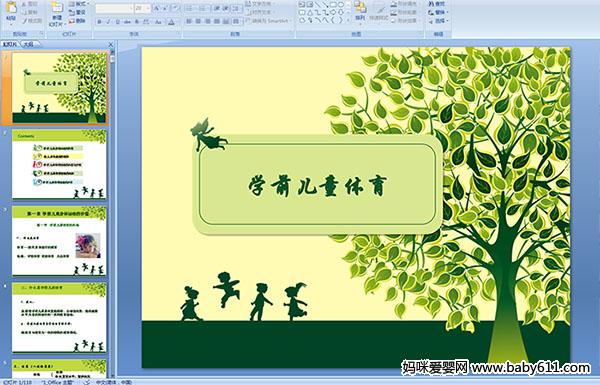Open the font name dropdown
Image resolution: width=600 pixels, height=385 pixels.
tap(114, 8)
